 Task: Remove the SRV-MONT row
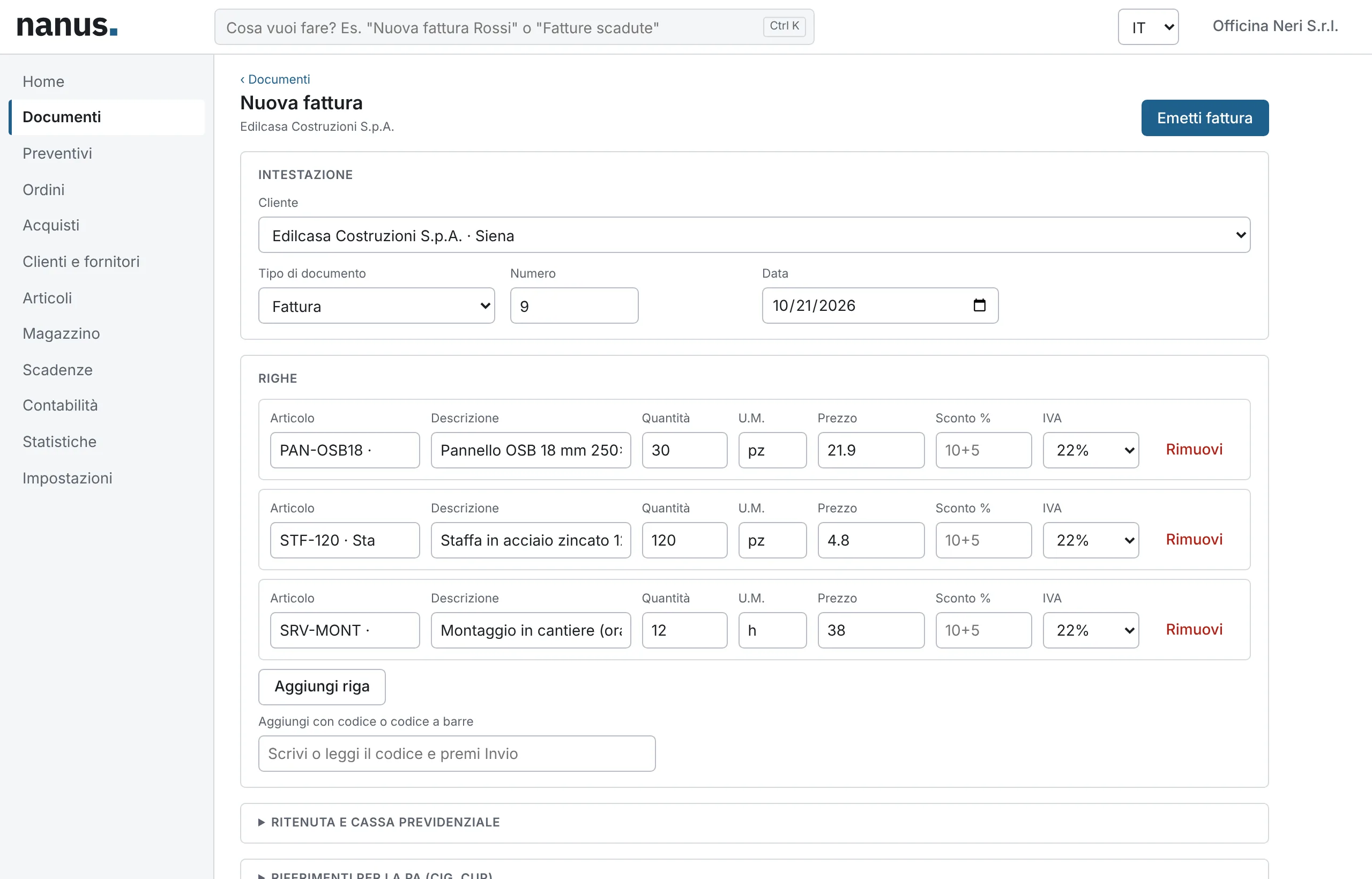1194,630
